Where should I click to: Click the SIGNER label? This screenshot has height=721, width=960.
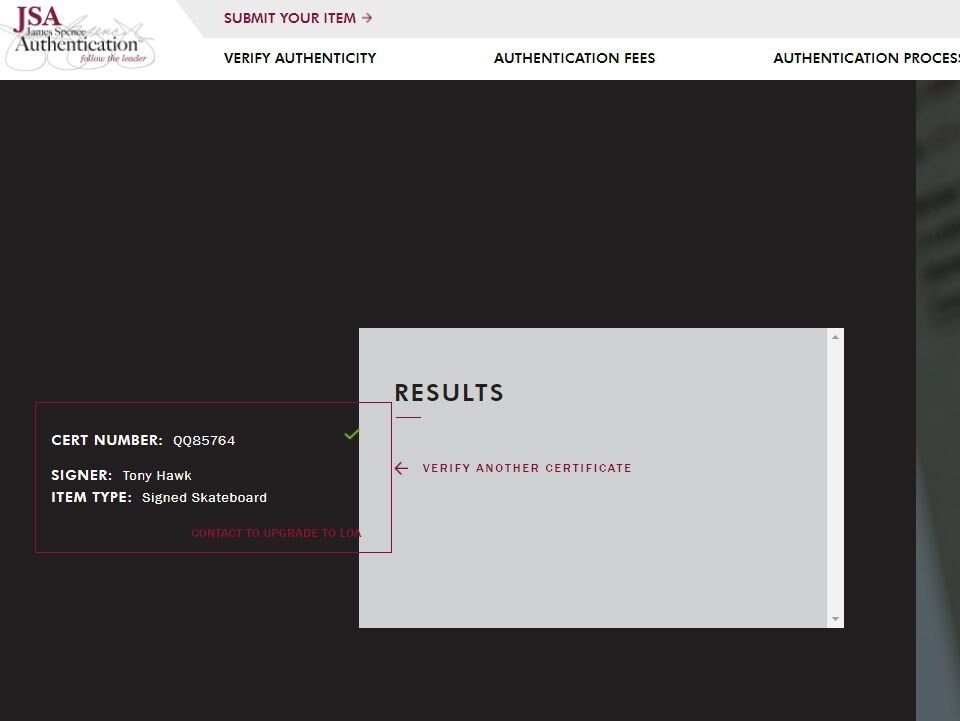81,475
